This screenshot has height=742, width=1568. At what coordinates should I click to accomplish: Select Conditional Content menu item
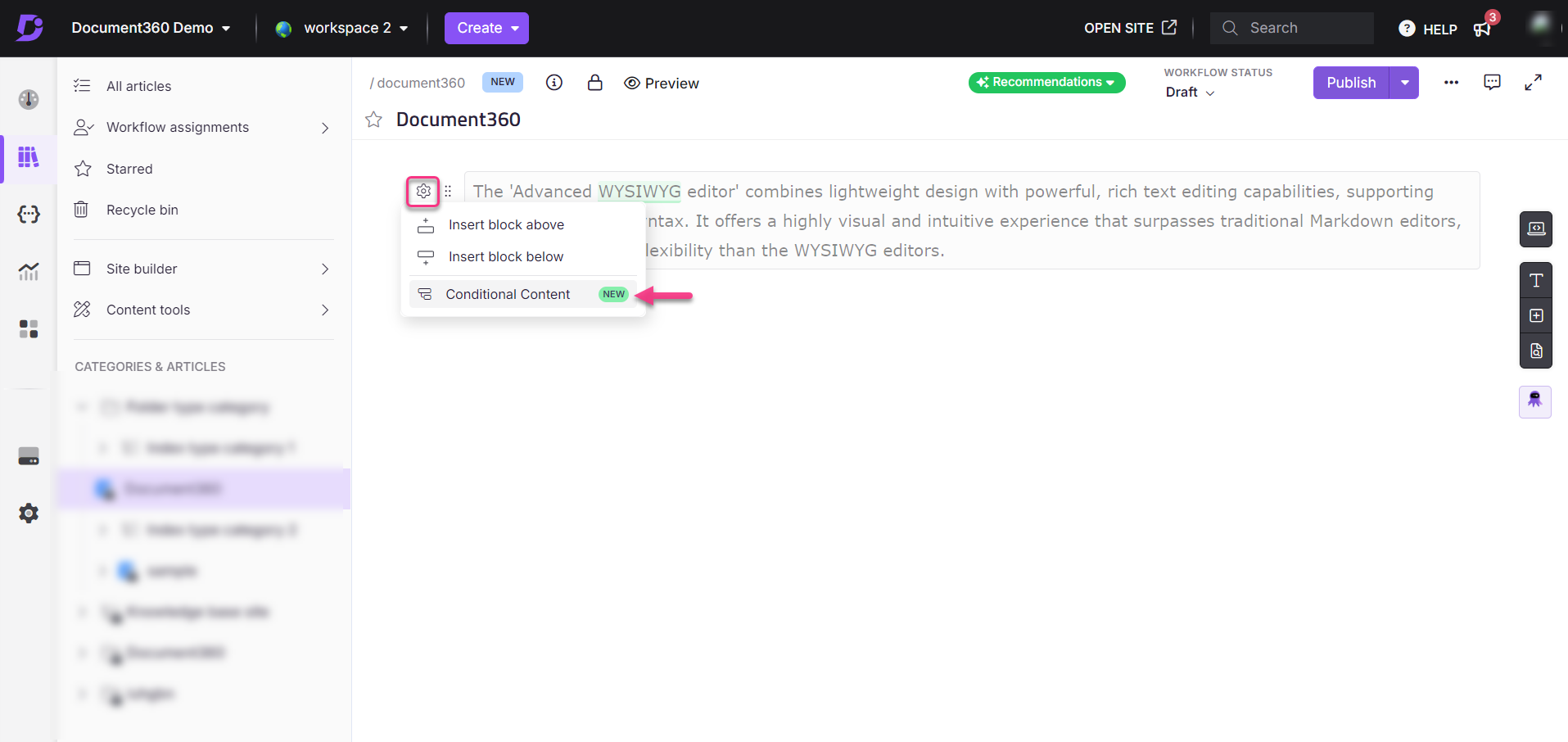(523, 294)
